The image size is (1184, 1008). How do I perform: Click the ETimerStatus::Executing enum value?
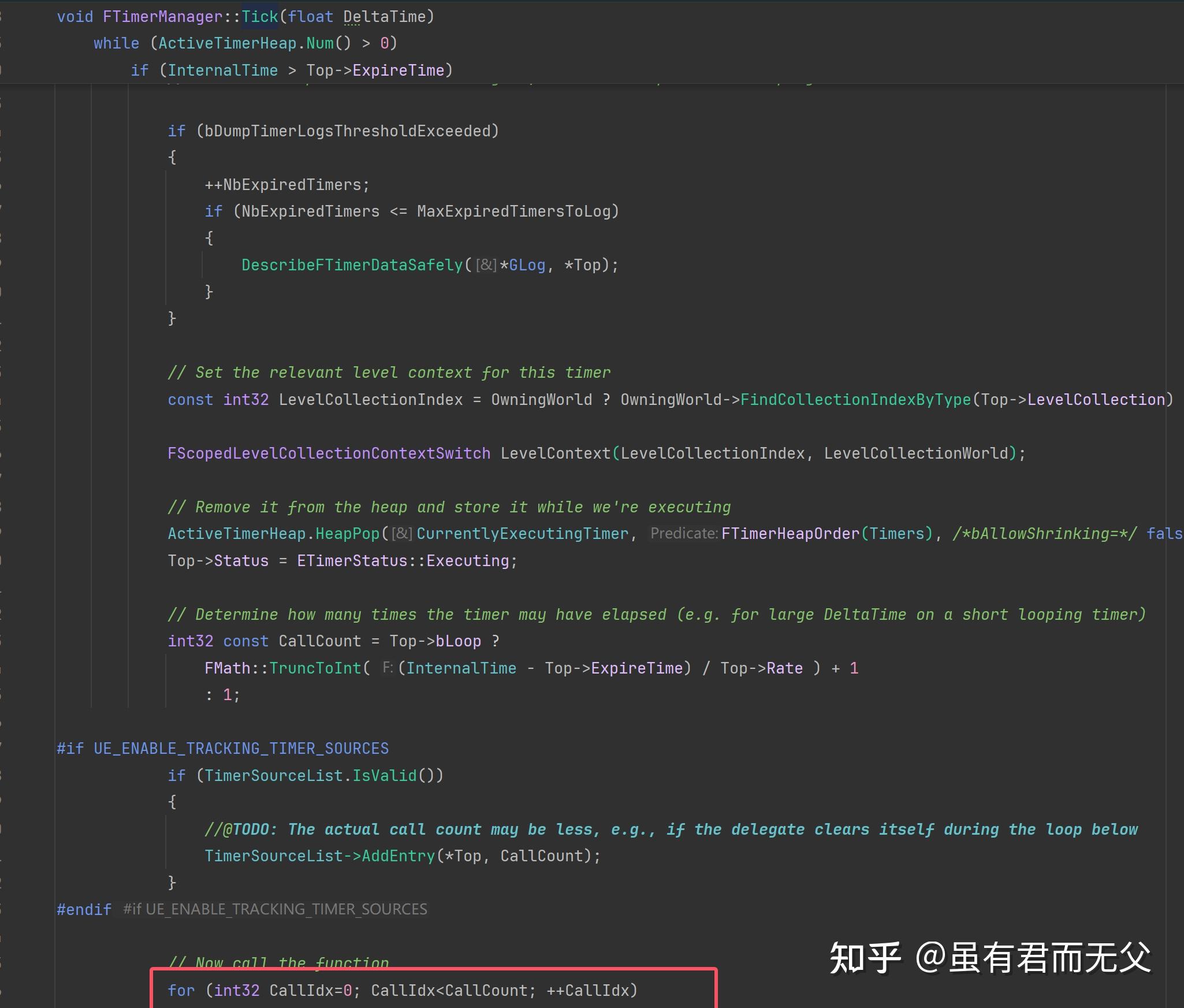coord(467,561)
